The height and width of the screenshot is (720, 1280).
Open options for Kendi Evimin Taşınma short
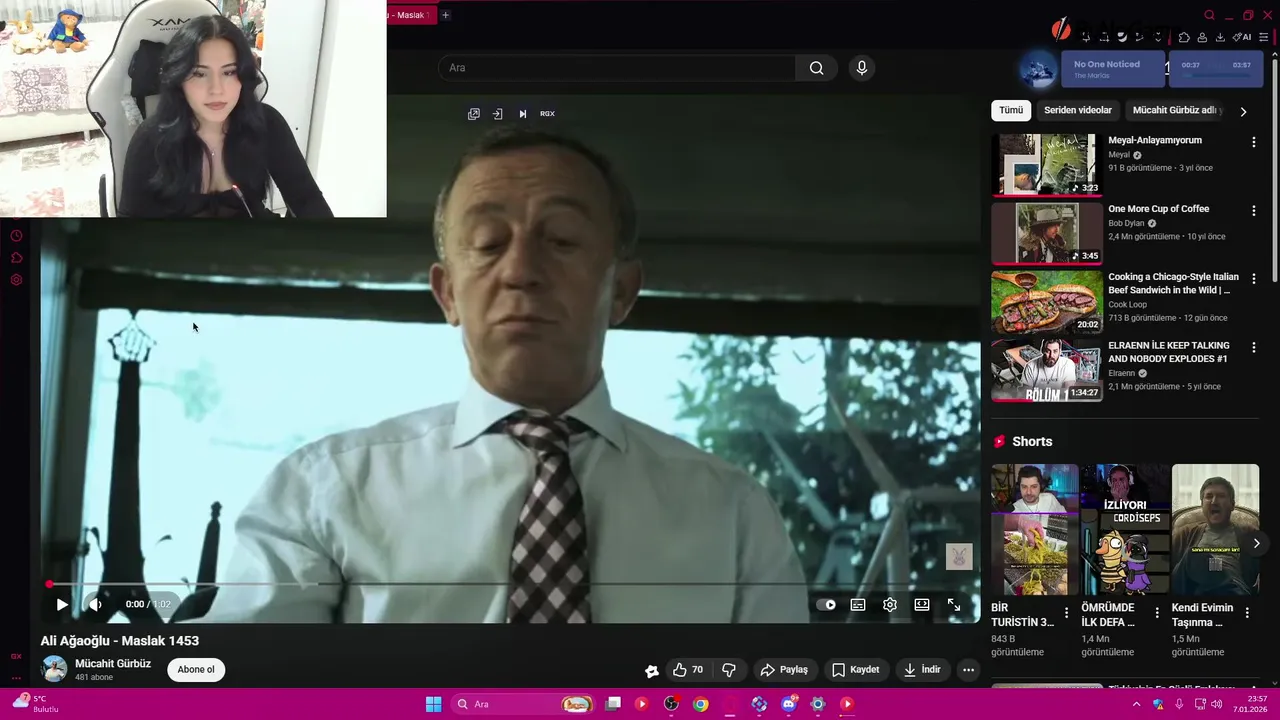tap(1247, 612)
